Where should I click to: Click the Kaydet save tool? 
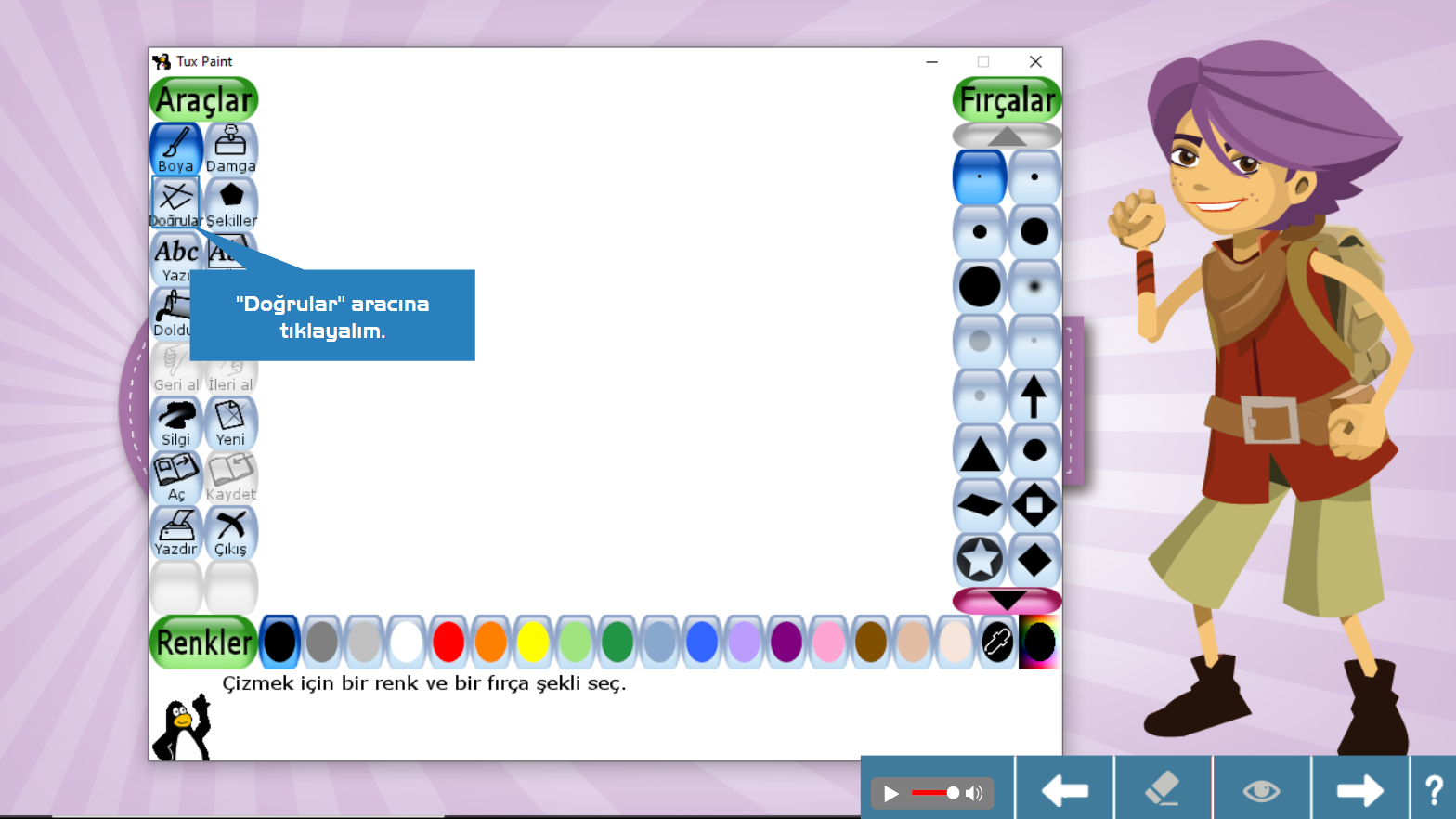230,477
